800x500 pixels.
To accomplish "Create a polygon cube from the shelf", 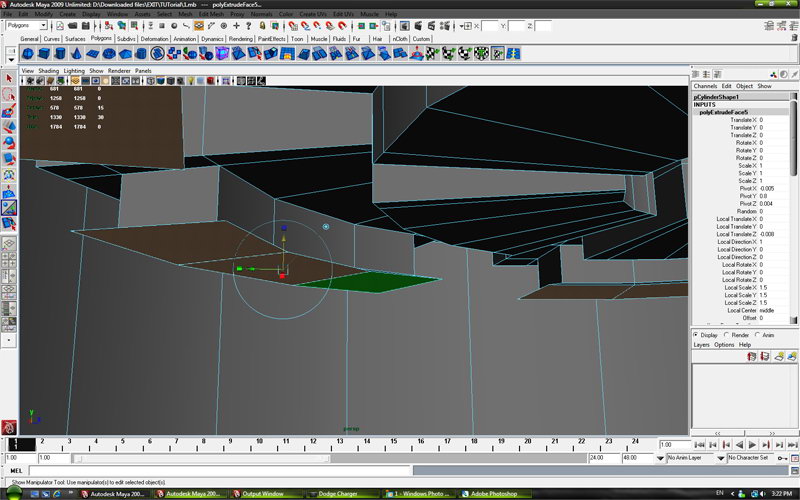I will 46,53.
